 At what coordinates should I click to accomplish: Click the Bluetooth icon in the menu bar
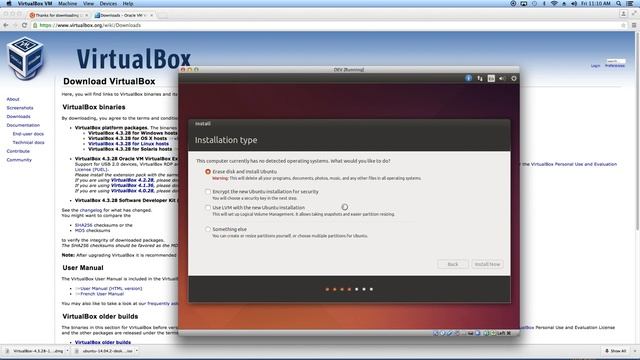coord(544,4)
